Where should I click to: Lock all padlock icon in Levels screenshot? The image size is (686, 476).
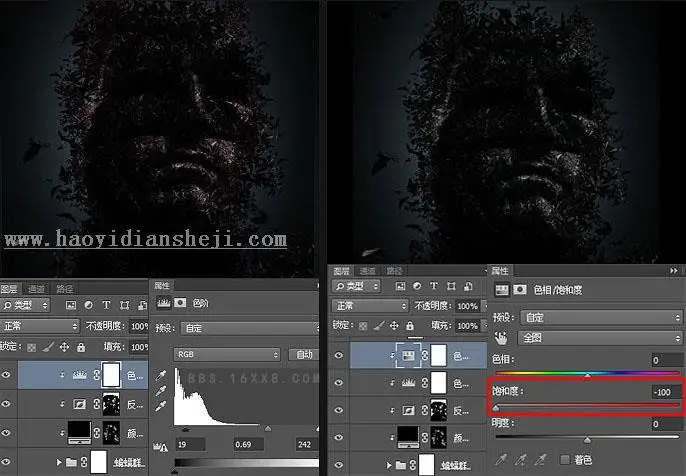tap(81, 347)
